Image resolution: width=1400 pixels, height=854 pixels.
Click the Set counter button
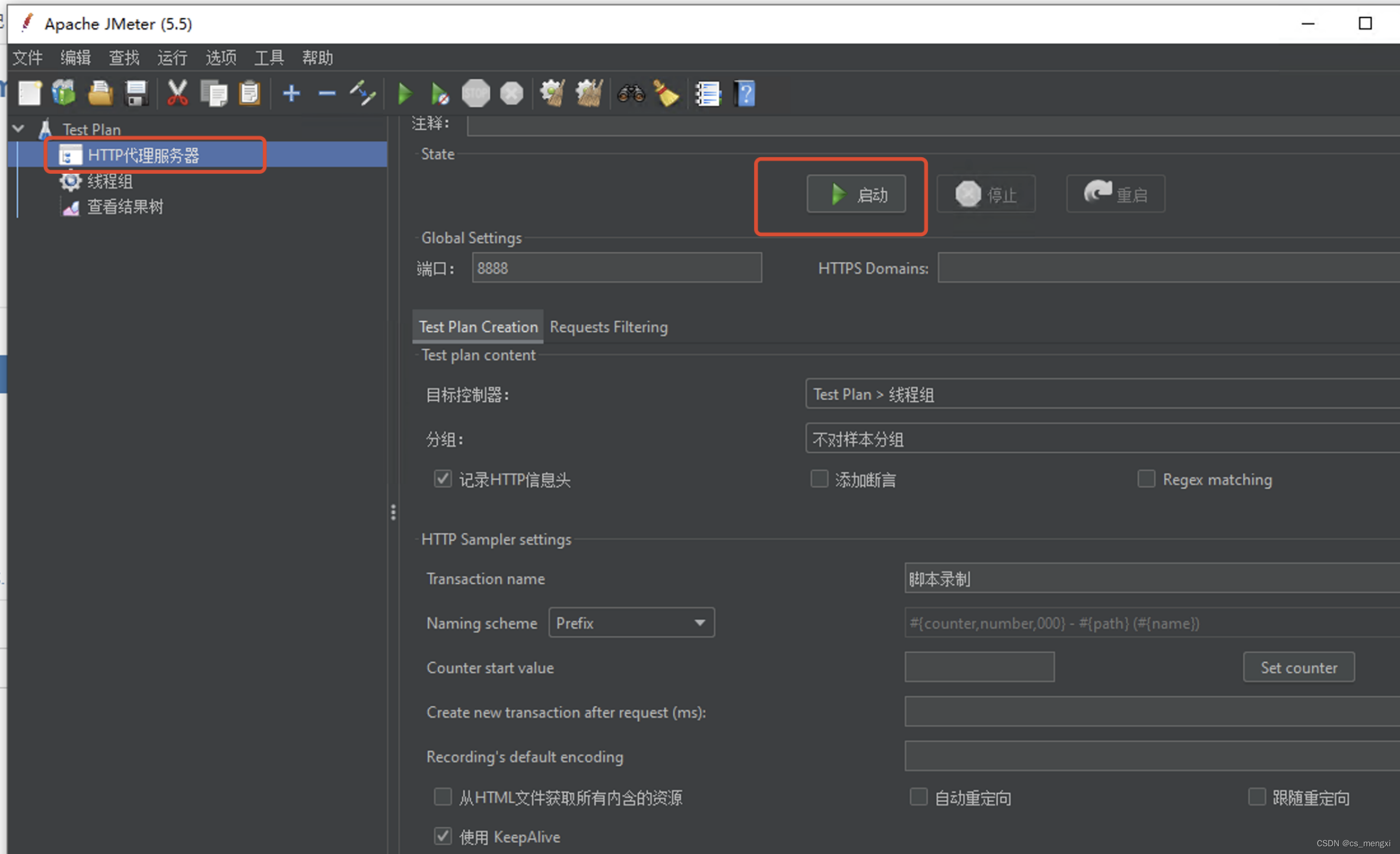tap(1299, 667)
